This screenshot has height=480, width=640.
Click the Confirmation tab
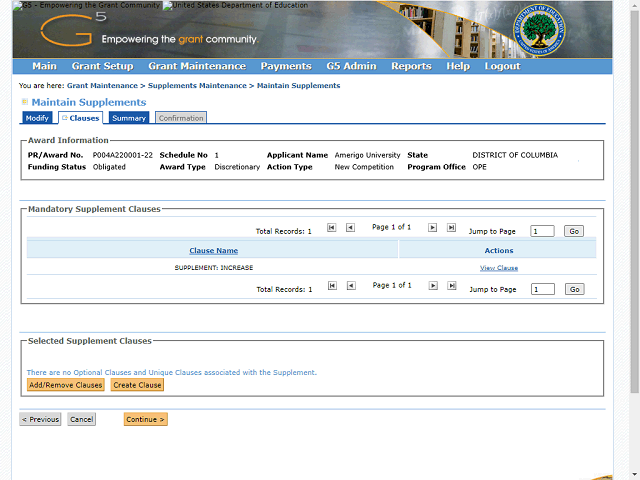pyautogui.click(x=181, y=118)
